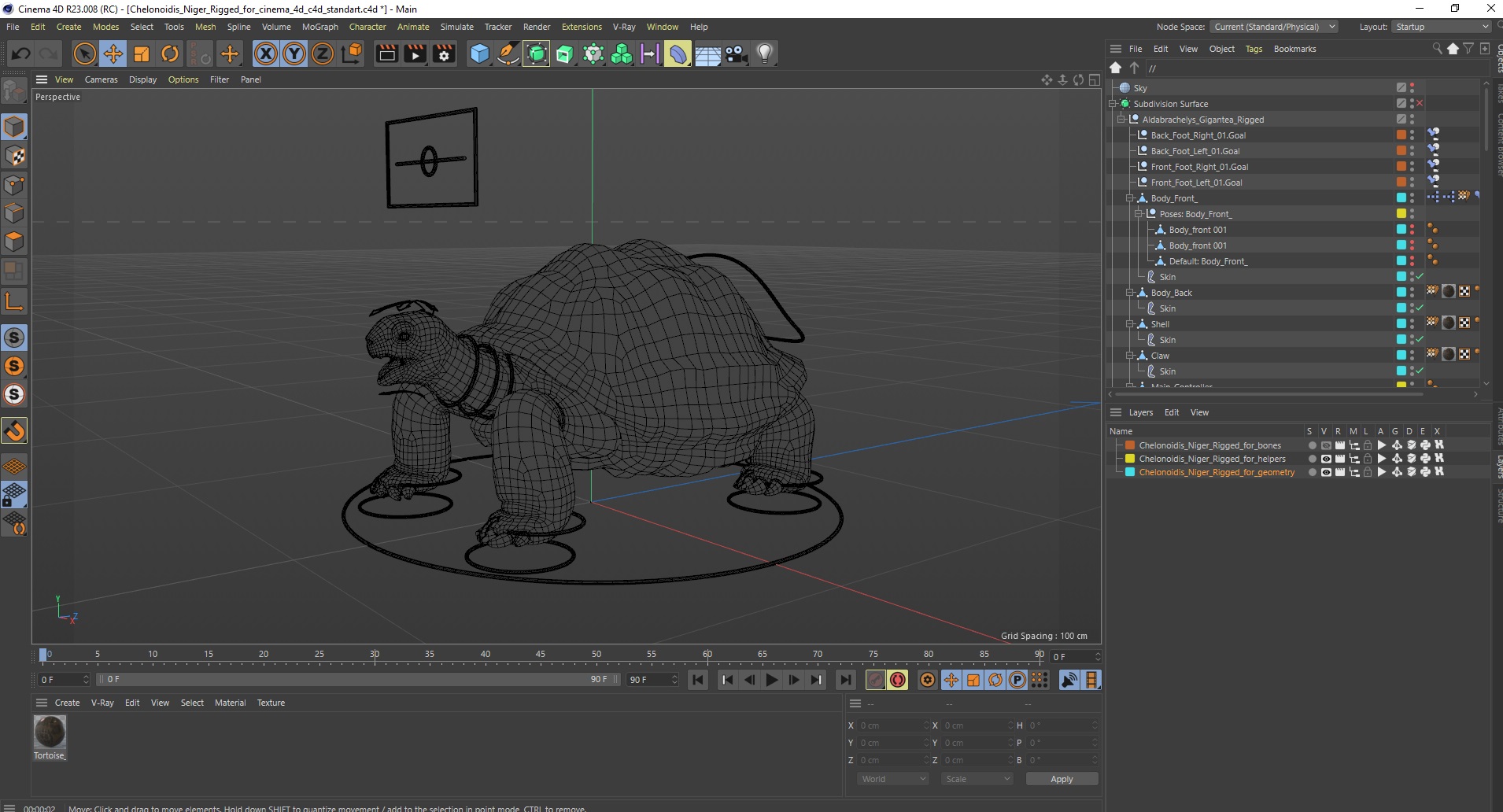Play the animation forward
This screenshot has height=812, width=1503.
772,680
